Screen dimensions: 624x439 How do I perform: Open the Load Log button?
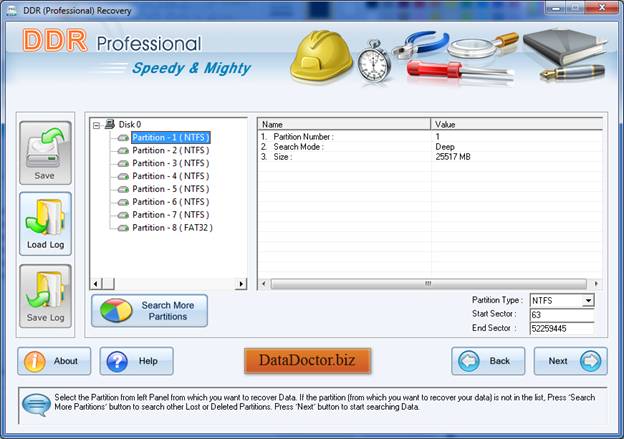tap(45, 224)
